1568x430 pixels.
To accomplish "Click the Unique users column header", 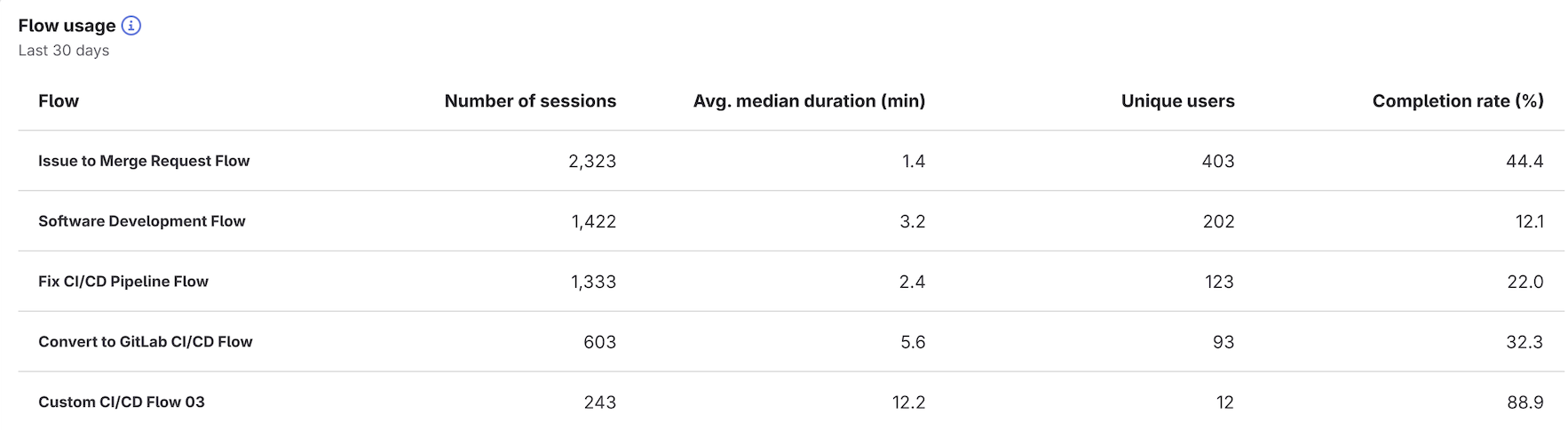I will [1176, 101].
